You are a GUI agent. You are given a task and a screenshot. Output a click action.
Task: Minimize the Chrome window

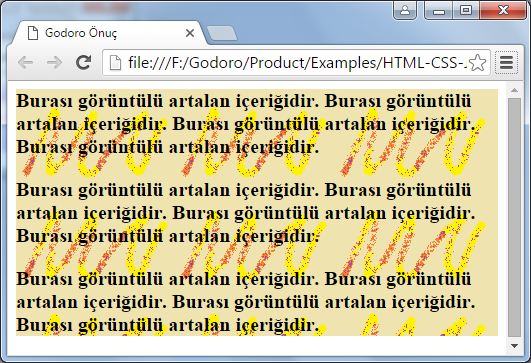pos(439,10)
